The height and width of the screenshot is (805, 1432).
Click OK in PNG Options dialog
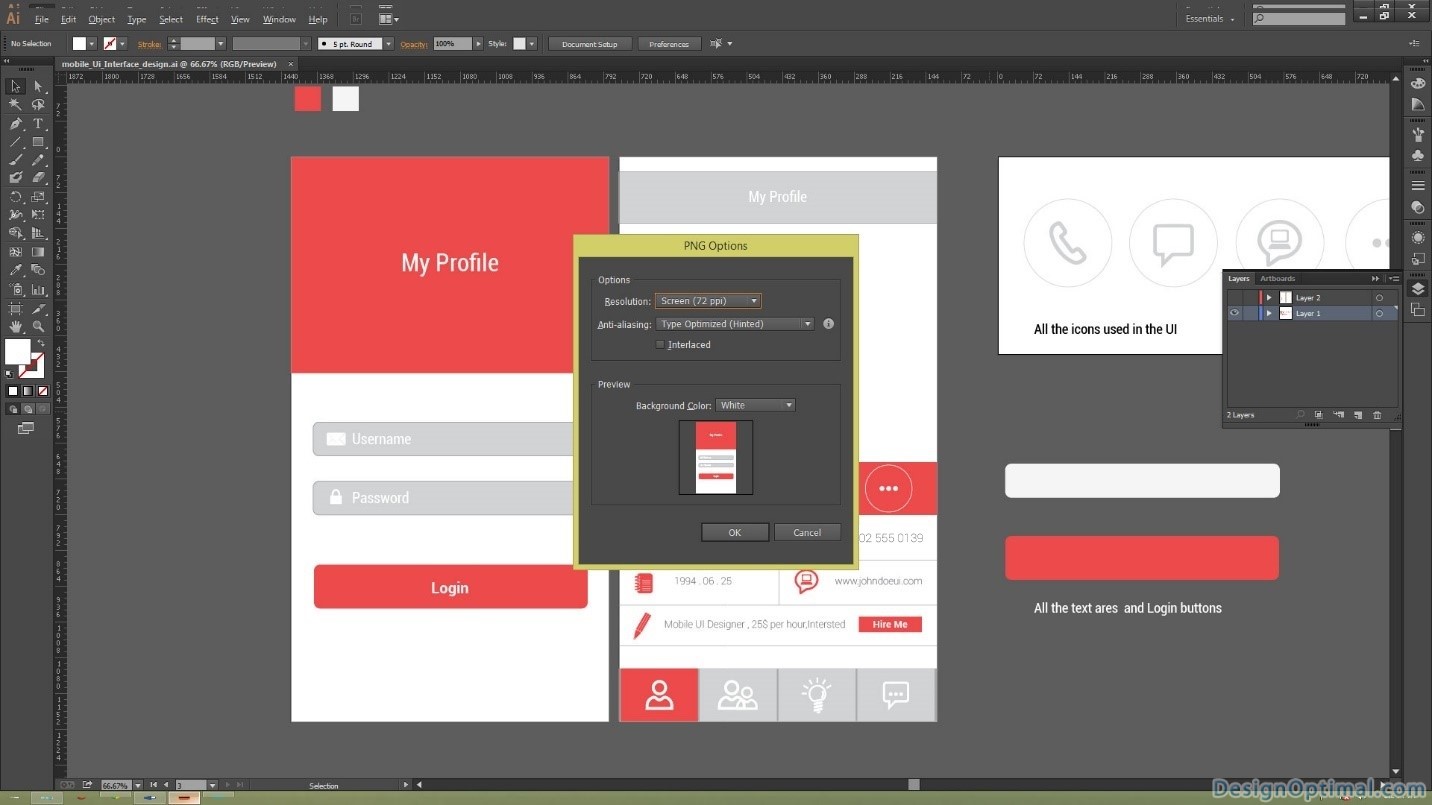coord(735,533)
